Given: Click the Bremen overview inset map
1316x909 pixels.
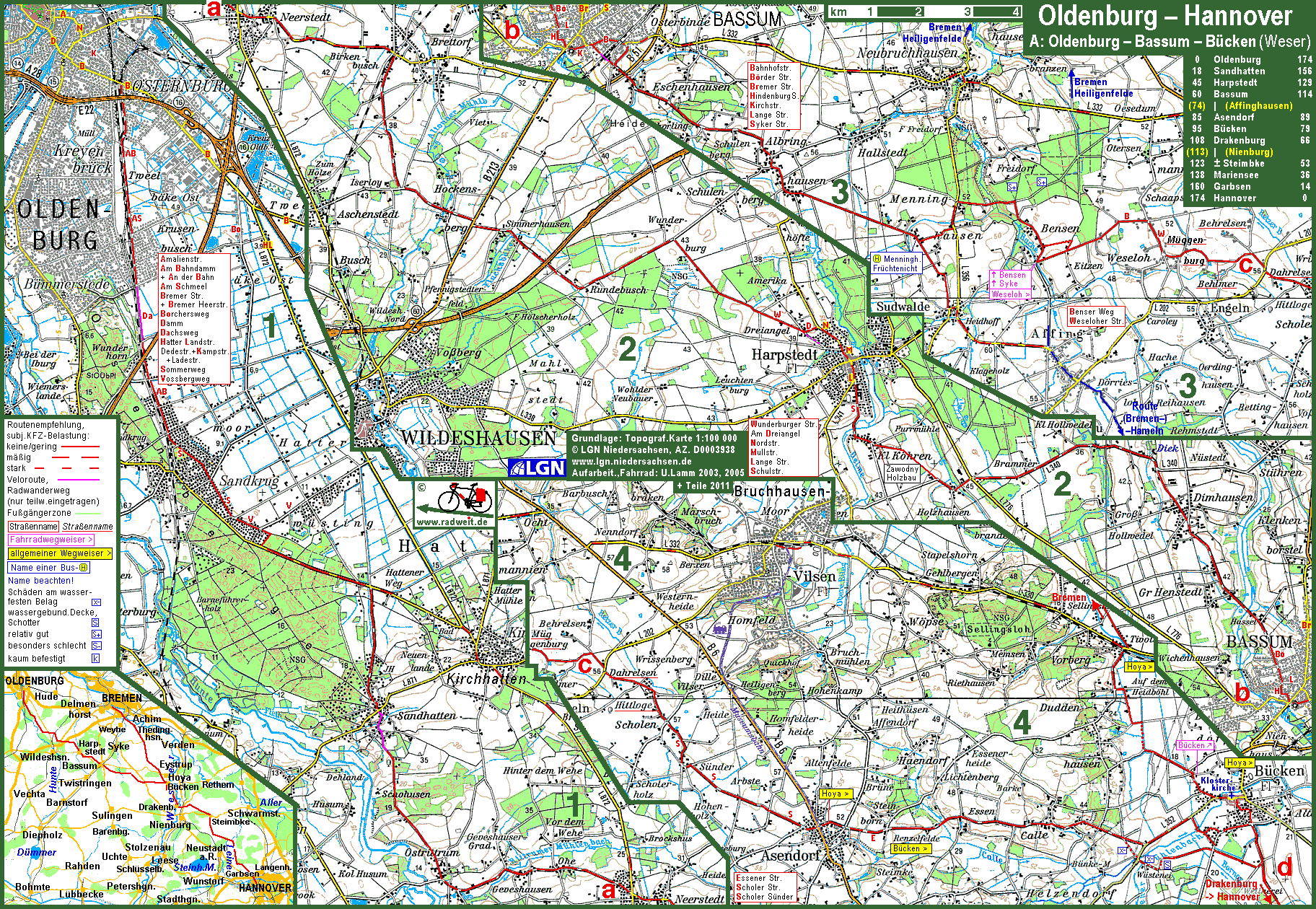Looking at the screenshot, I should 148,788.
